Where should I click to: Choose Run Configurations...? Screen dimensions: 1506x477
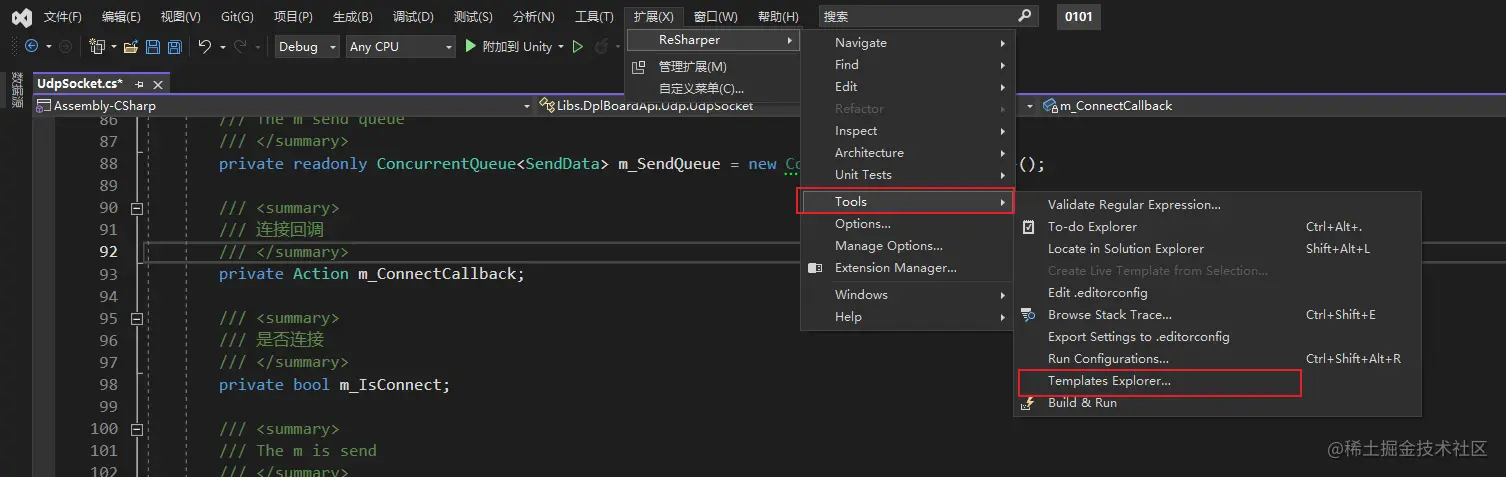pyautogui.click(x=1217, y=359)
